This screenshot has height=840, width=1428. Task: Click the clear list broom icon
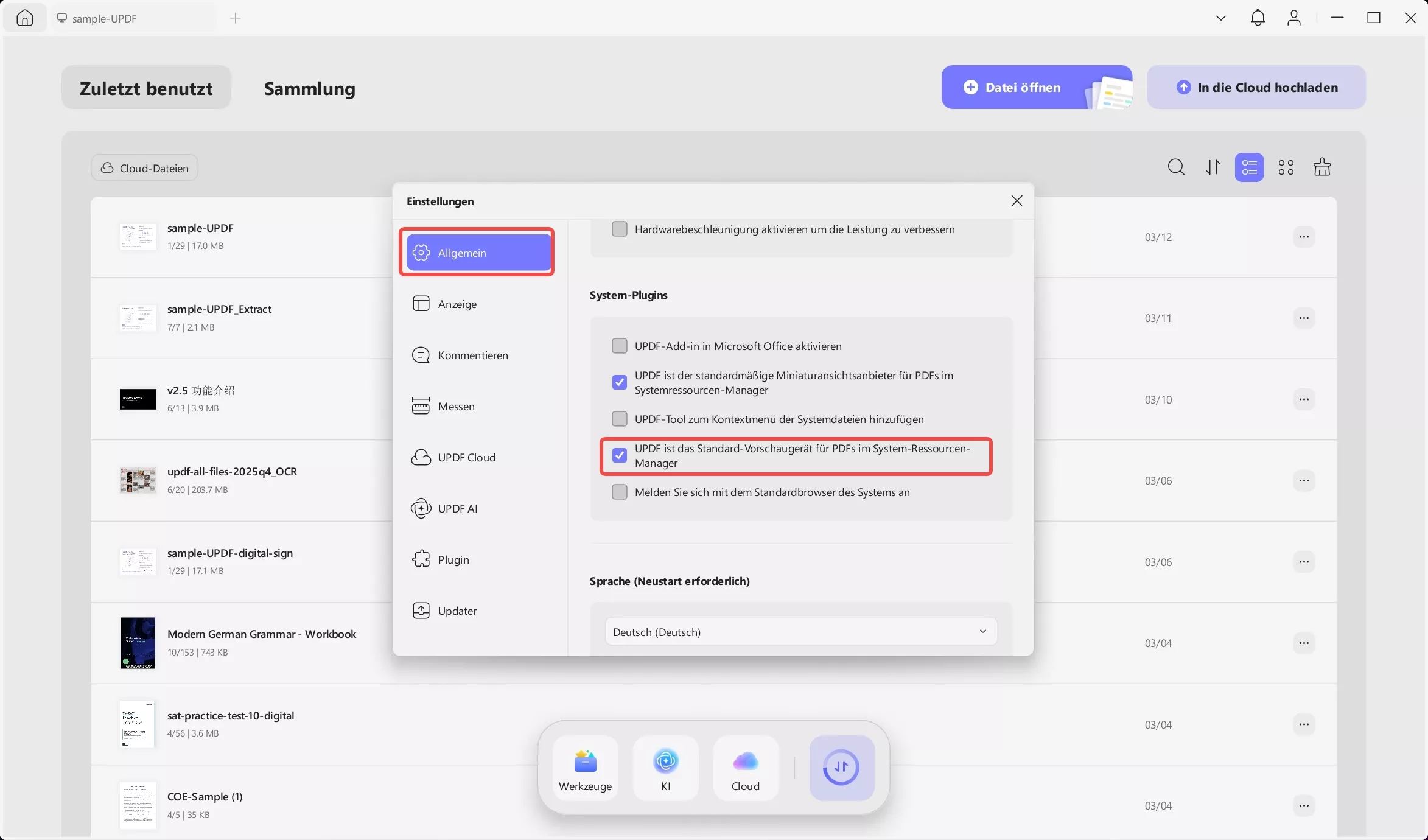click(1322, 167)
